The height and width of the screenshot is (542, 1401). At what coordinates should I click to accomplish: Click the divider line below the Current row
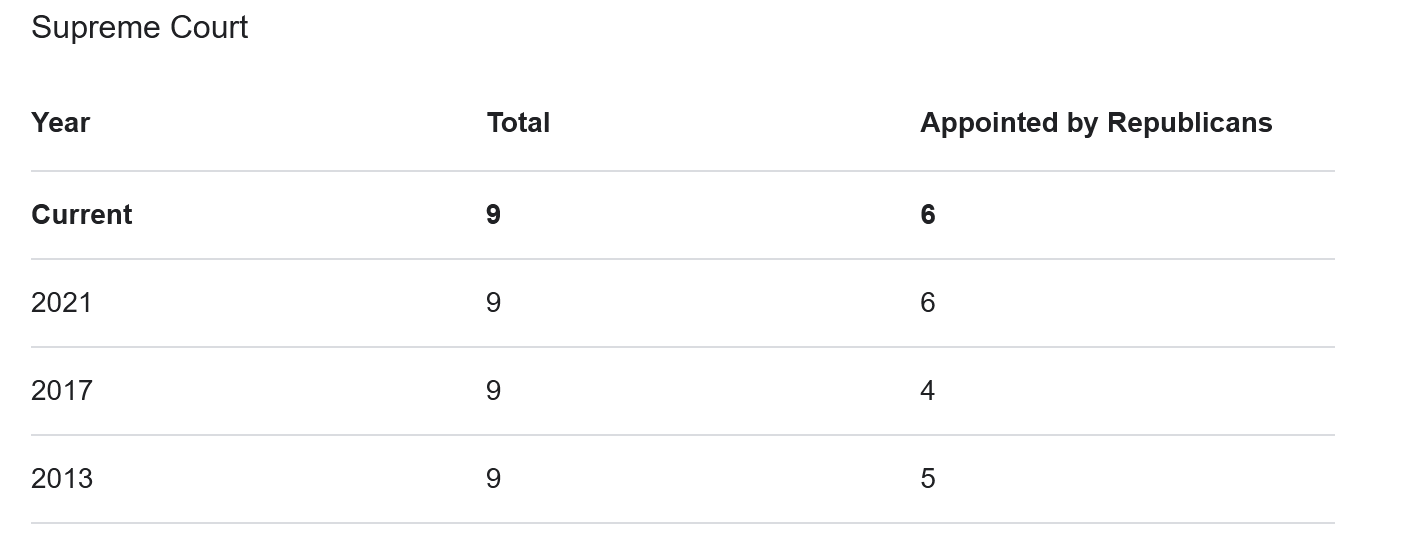(682, 259)
